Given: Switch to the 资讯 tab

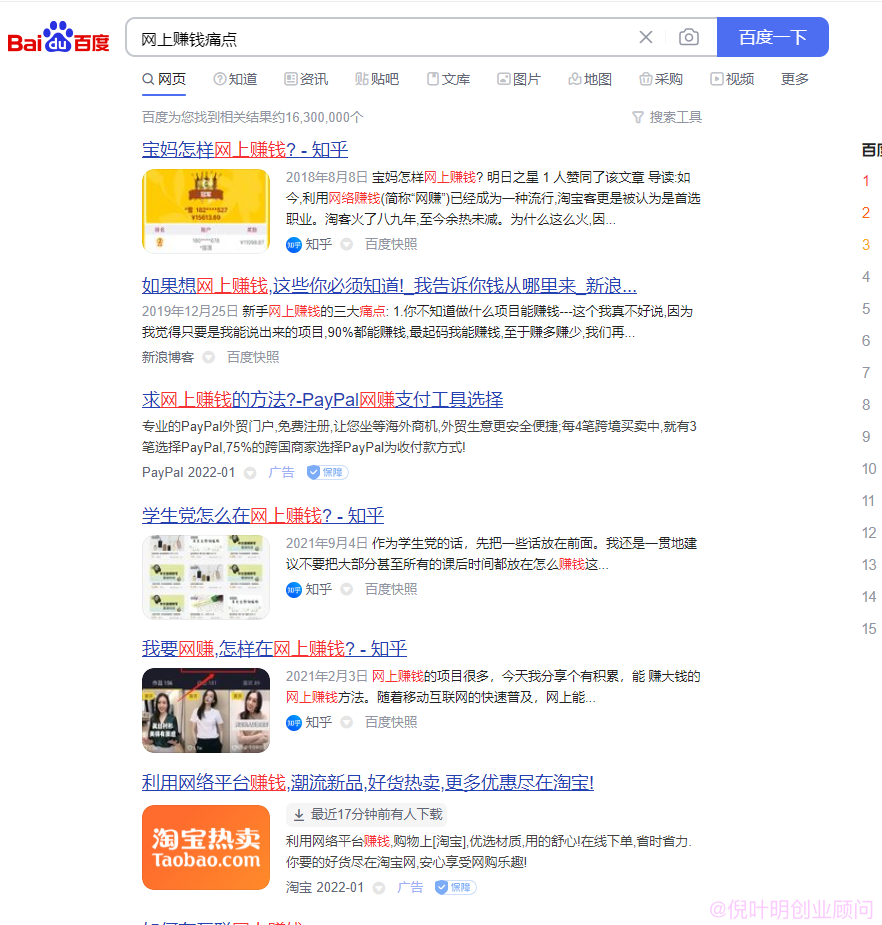Looking at the screenshot, I should coord(306,79).
